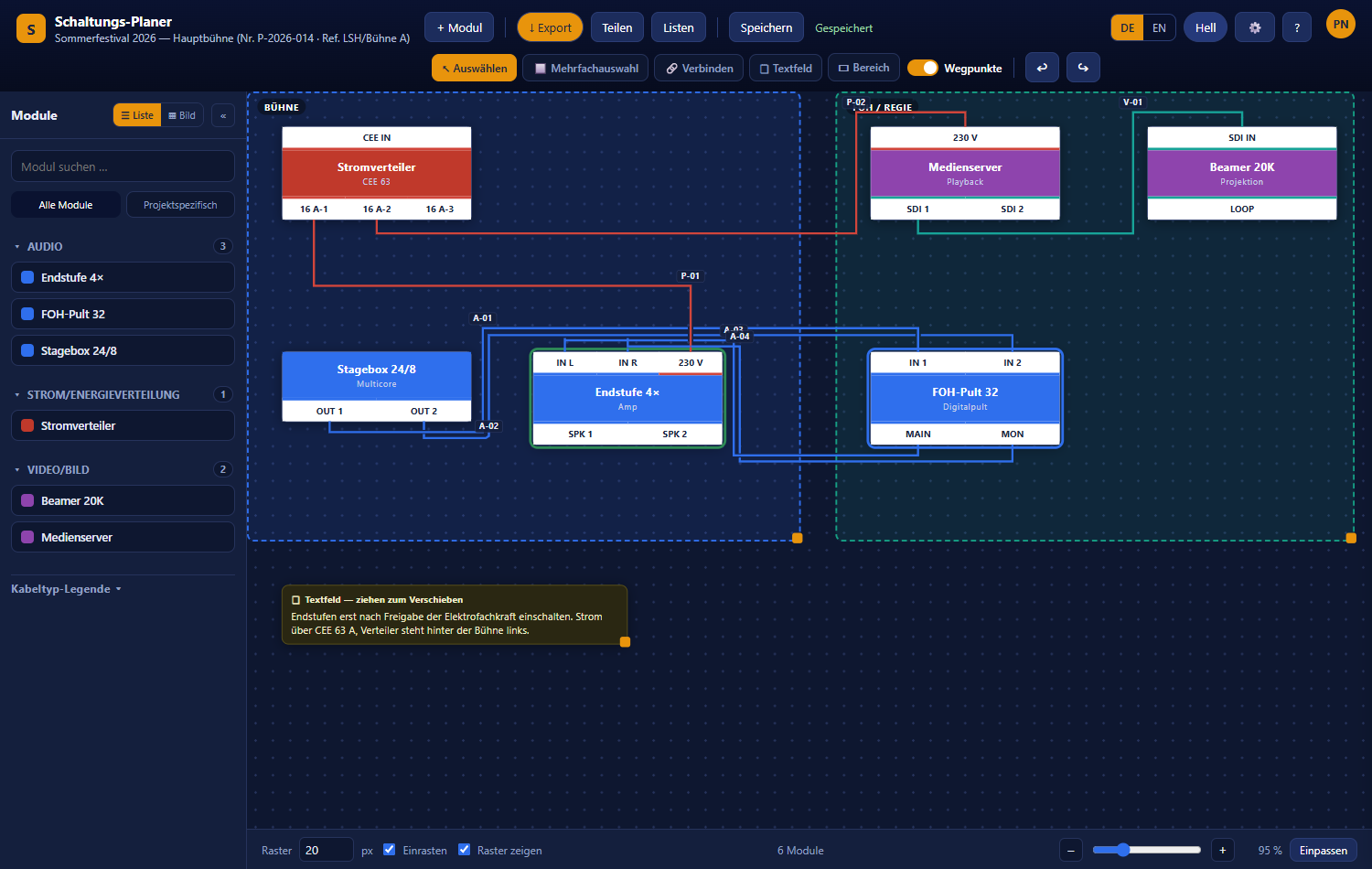This screenshot has height=869, width=1372.
Task: Open the Export dropdown button
Action: (x=550, y=27)
